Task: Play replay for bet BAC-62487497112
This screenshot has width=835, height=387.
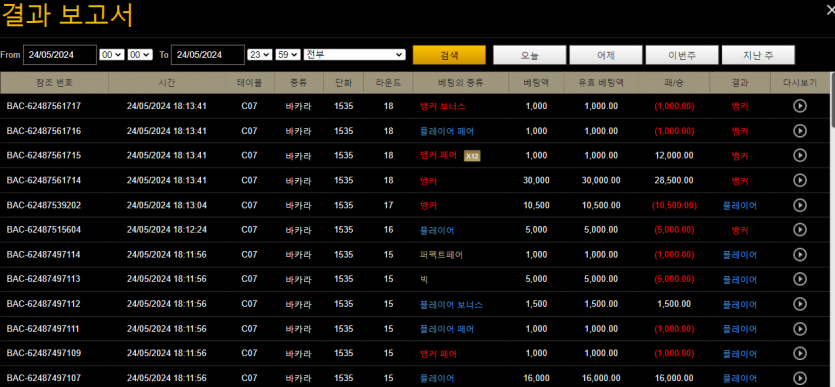Action: [799, 304]
